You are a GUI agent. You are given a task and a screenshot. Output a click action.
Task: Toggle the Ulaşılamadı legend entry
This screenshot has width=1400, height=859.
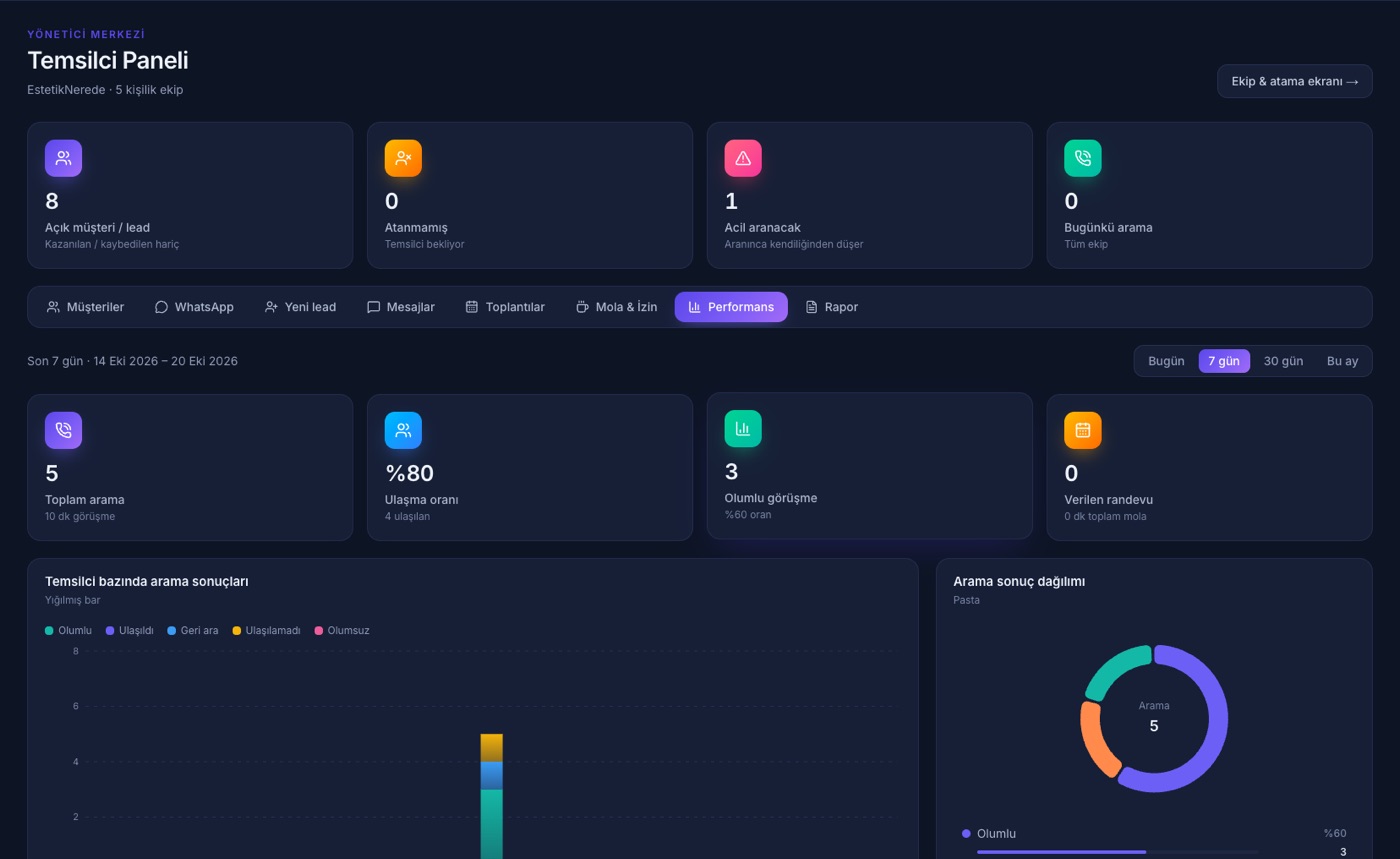(x=266, y=631)
